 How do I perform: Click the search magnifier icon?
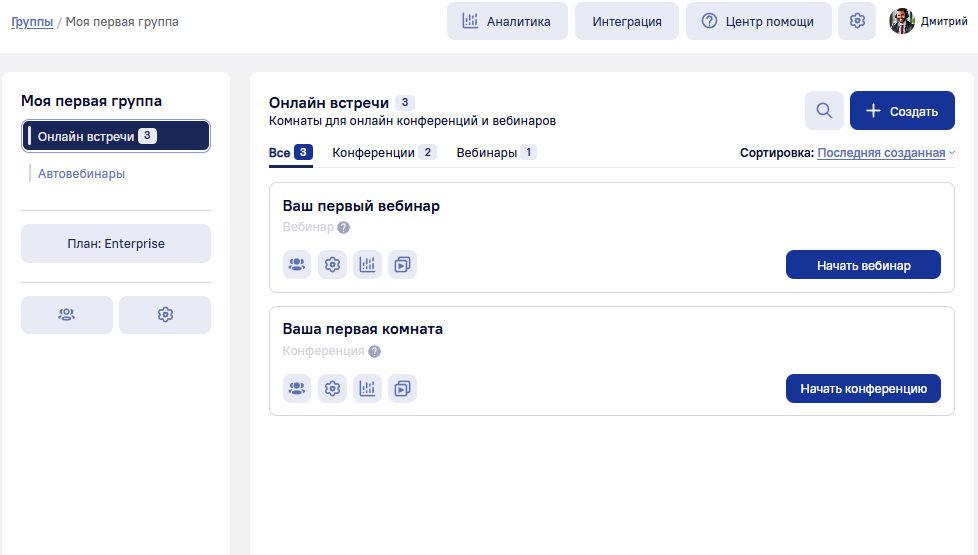tap(824, 111)
